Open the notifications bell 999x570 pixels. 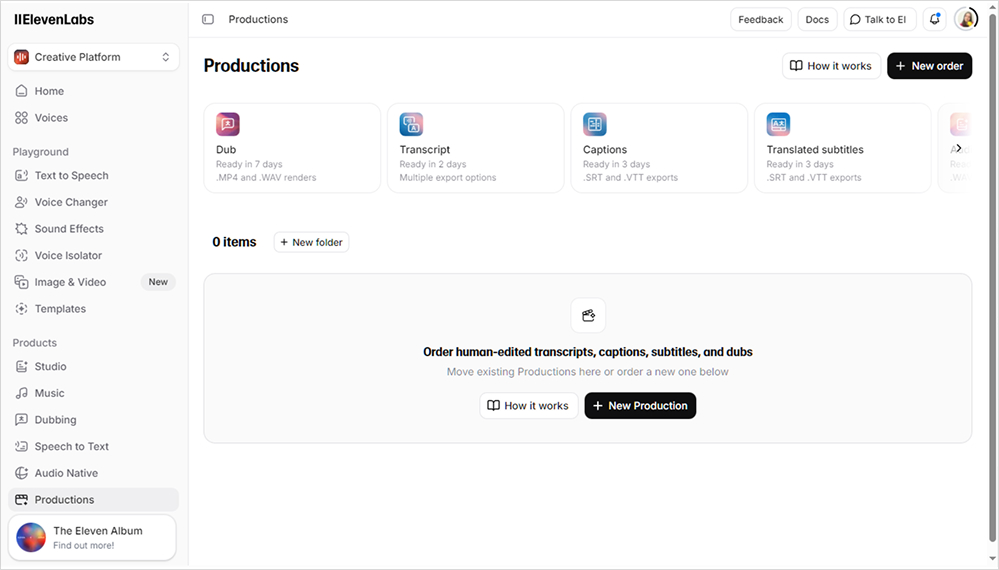(934, 19)
